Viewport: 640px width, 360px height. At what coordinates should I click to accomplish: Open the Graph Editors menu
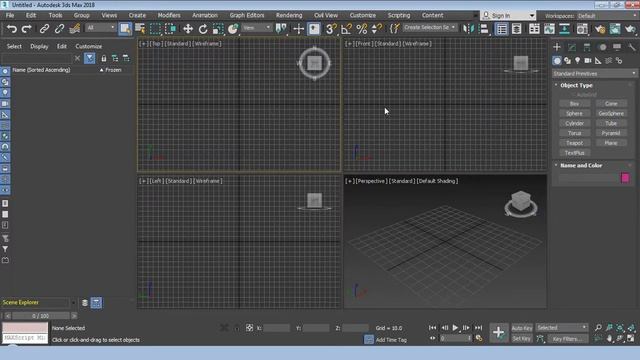[x=247, y=15]
